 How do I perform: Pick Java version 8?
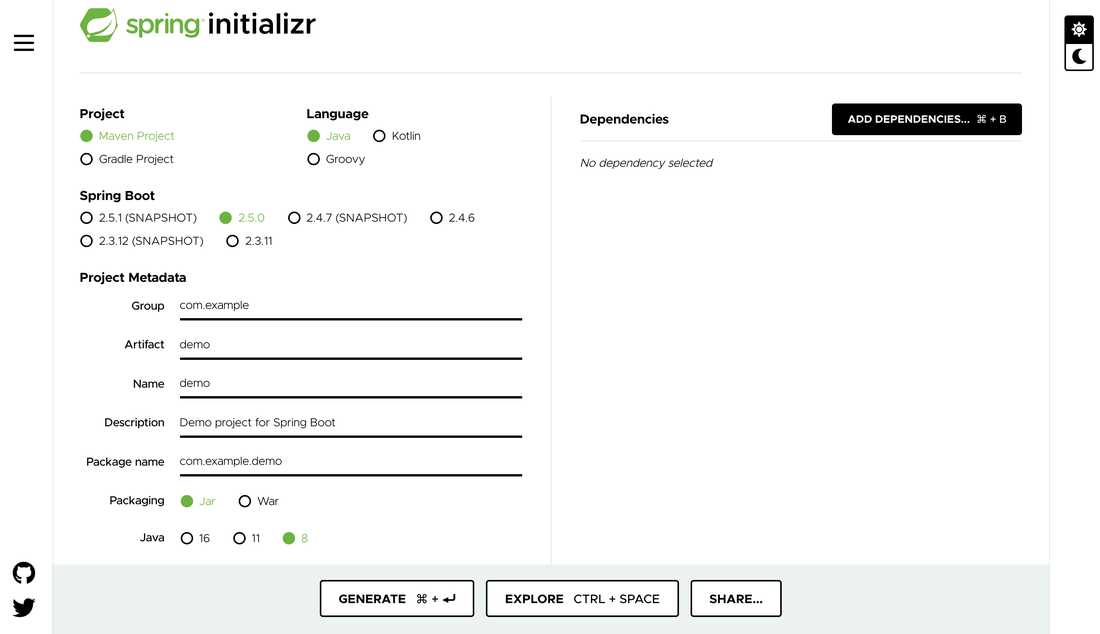pos(295,539)
